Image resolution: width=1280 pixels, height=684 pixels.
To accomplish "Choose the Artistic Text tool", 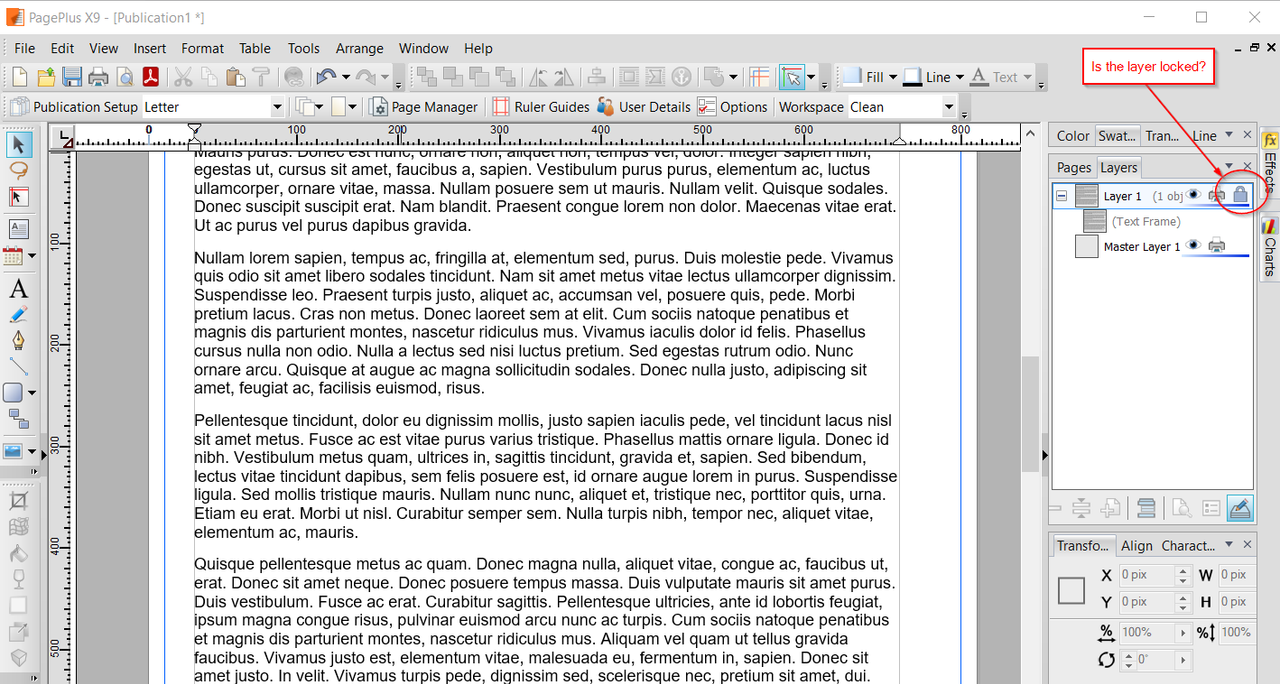I will [18, 290].
